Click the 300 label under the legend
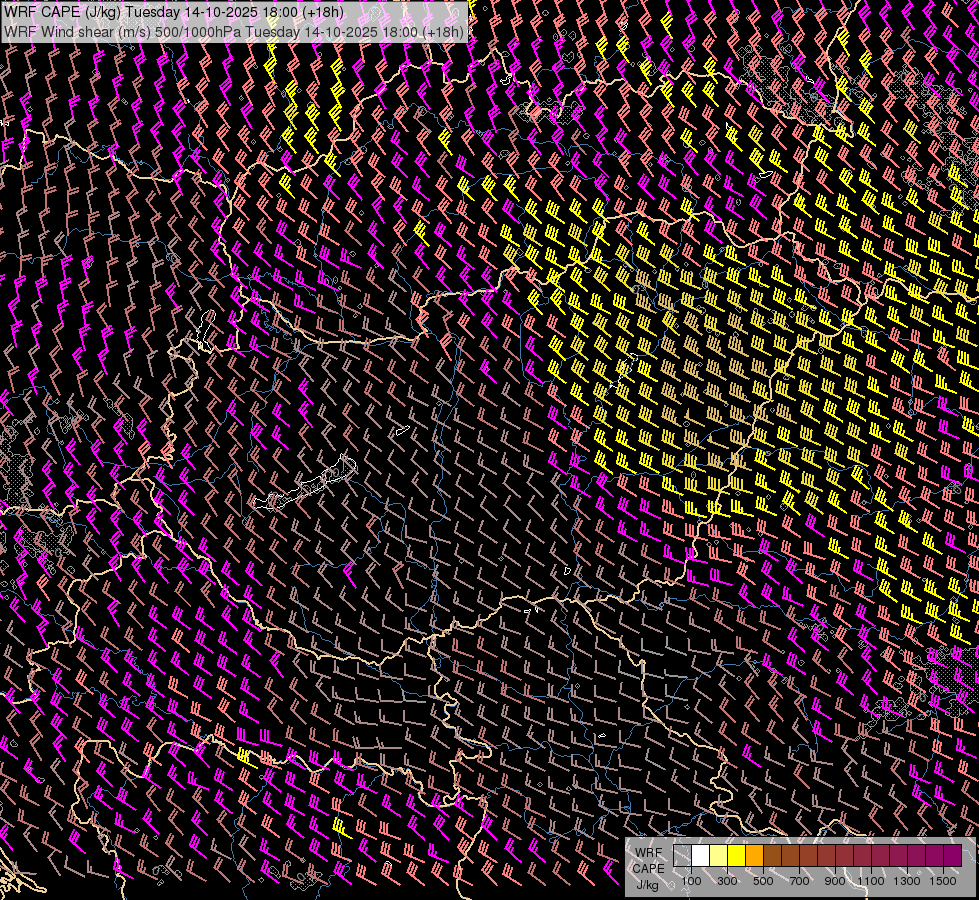Image resolution: width=979 pixels, height=900 pixels. tap(727, 881)
